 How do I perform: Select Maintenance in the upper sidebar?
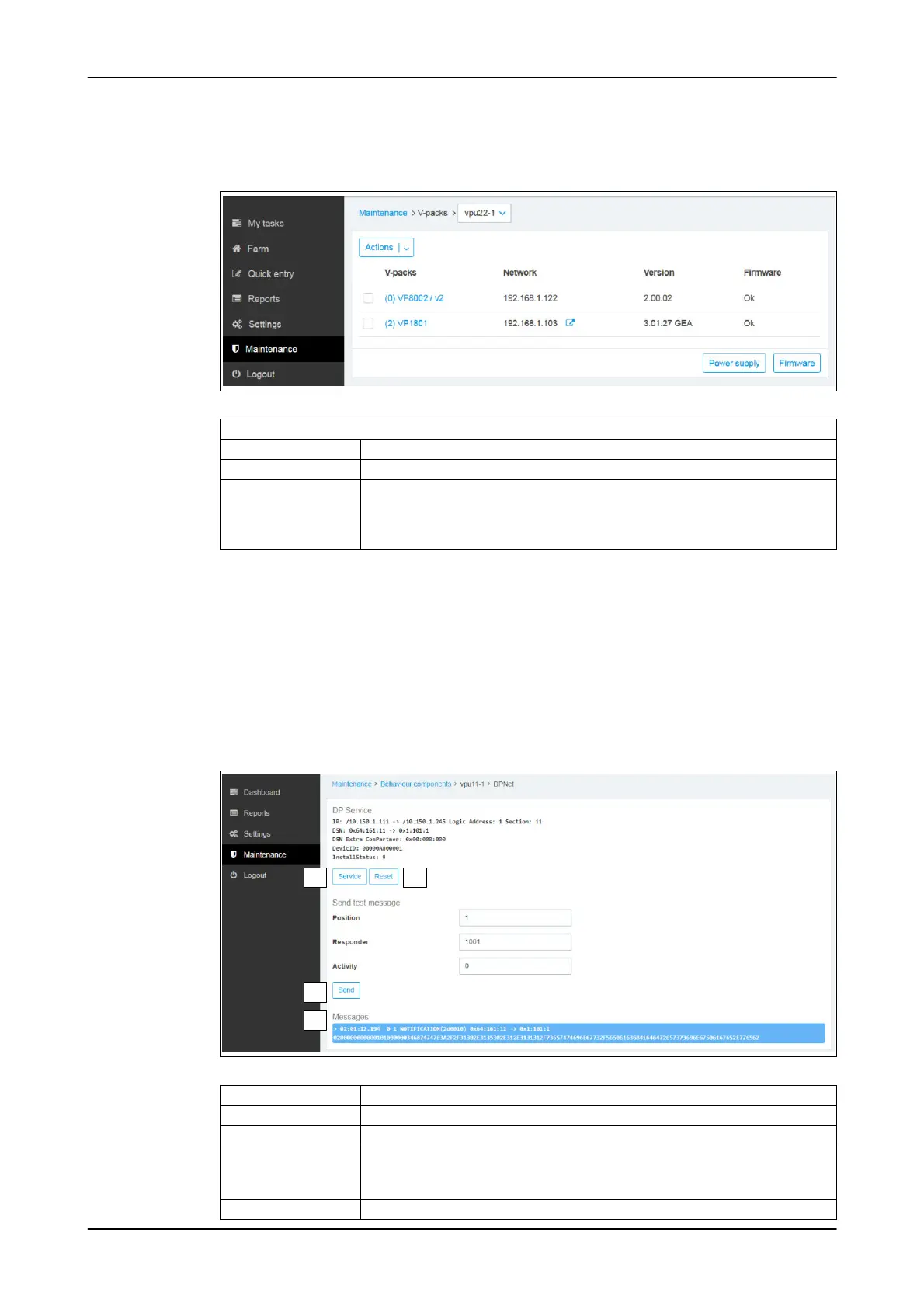click(271, 350)
